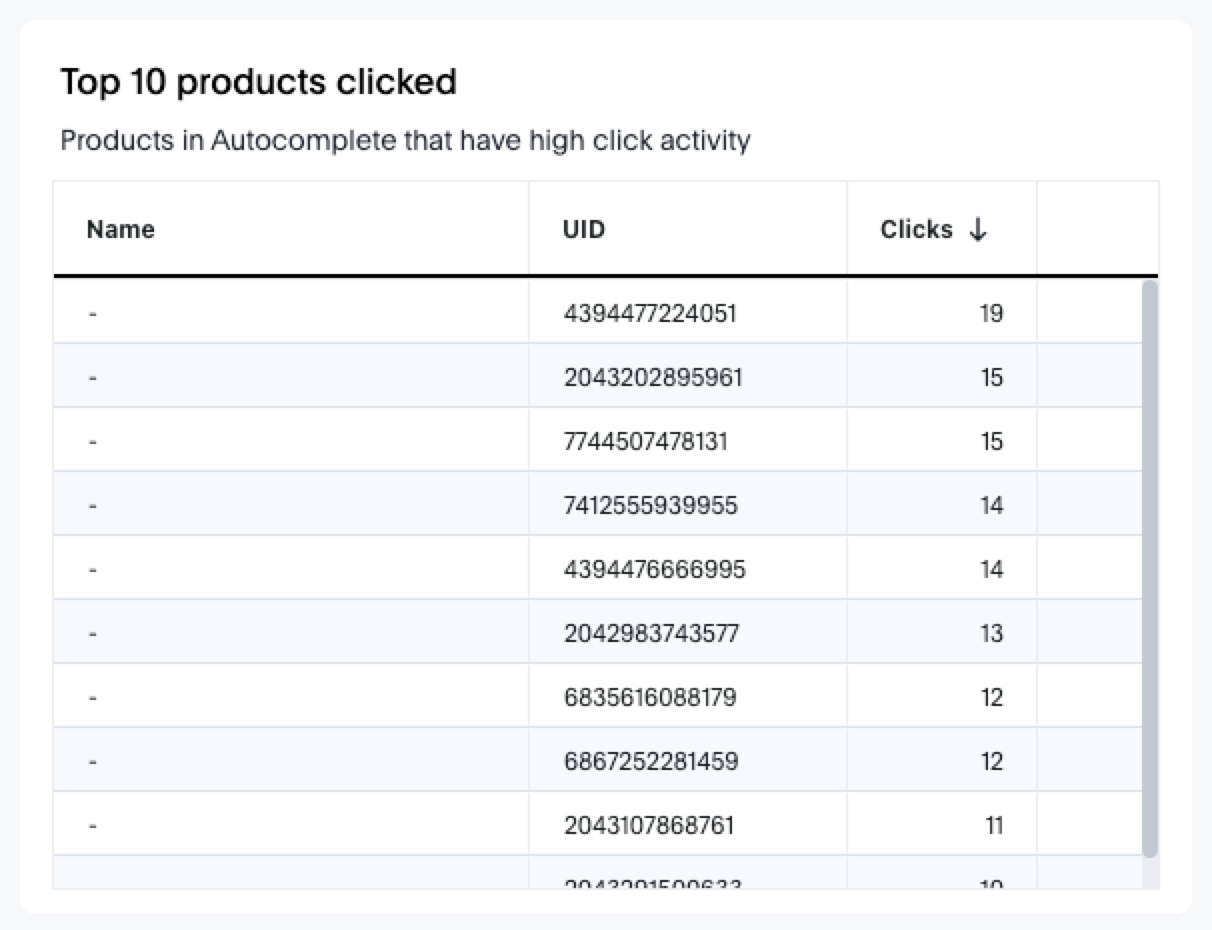Sort table by UID column header

[x=584, y=230]
